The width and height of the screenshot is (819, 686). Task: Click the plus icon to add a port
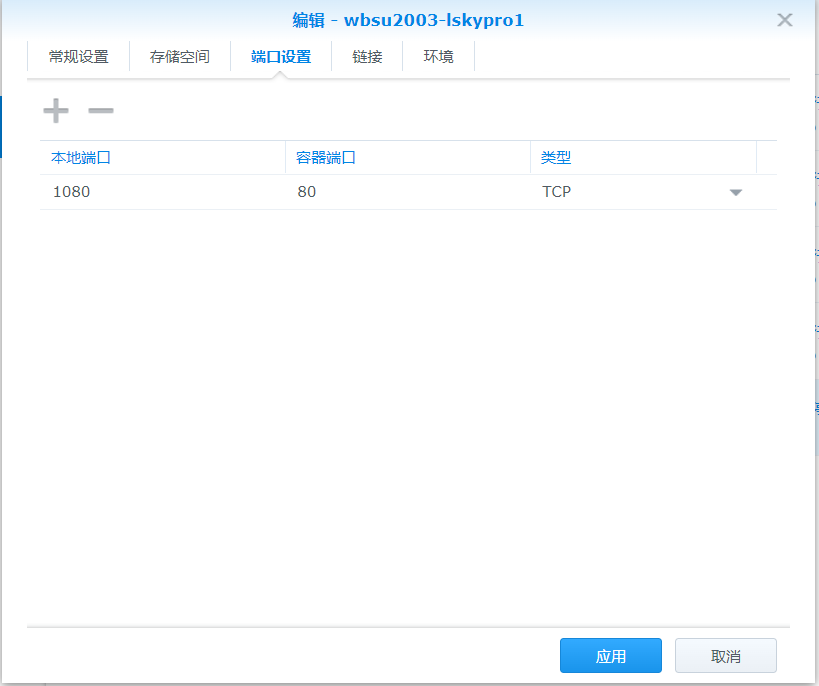(x=56, y=110)
